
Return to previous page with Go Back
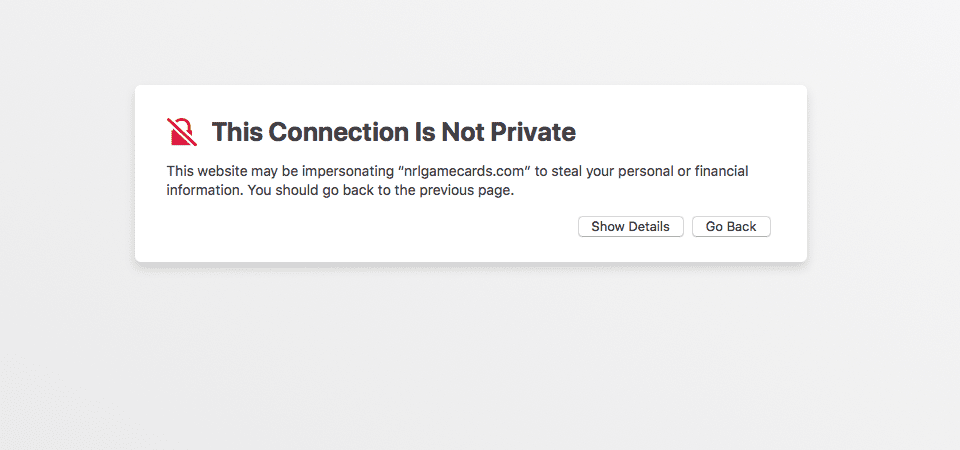click(731, 227)
